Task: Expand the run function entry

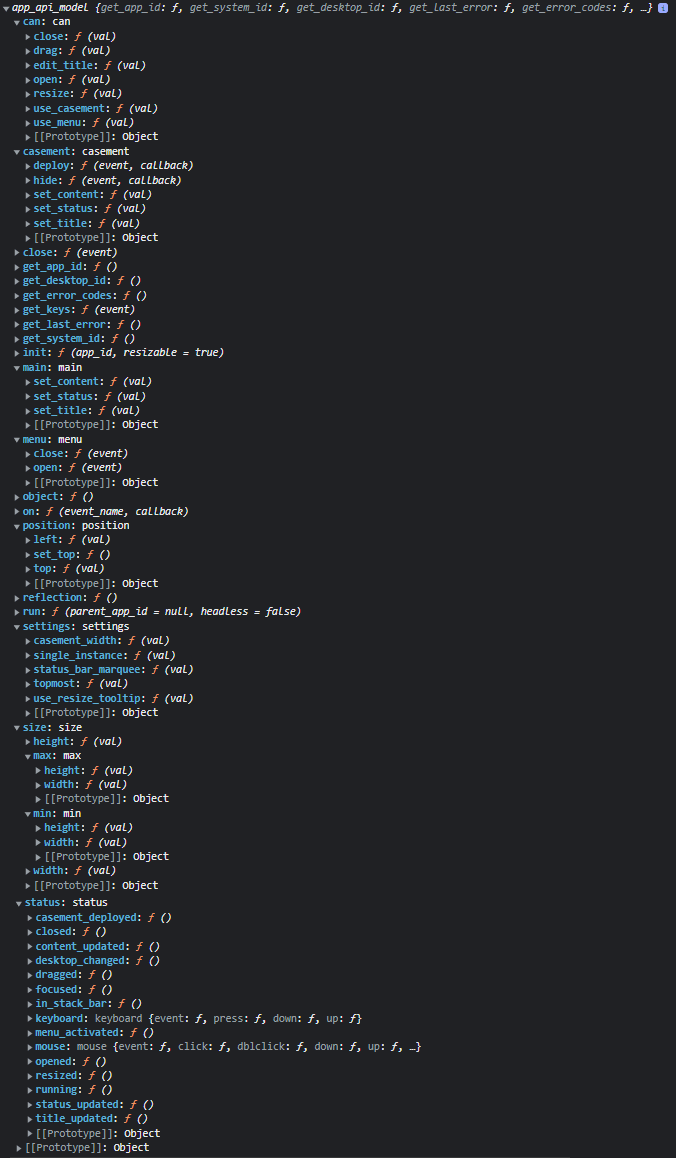Action: click(x=17, y=612)
